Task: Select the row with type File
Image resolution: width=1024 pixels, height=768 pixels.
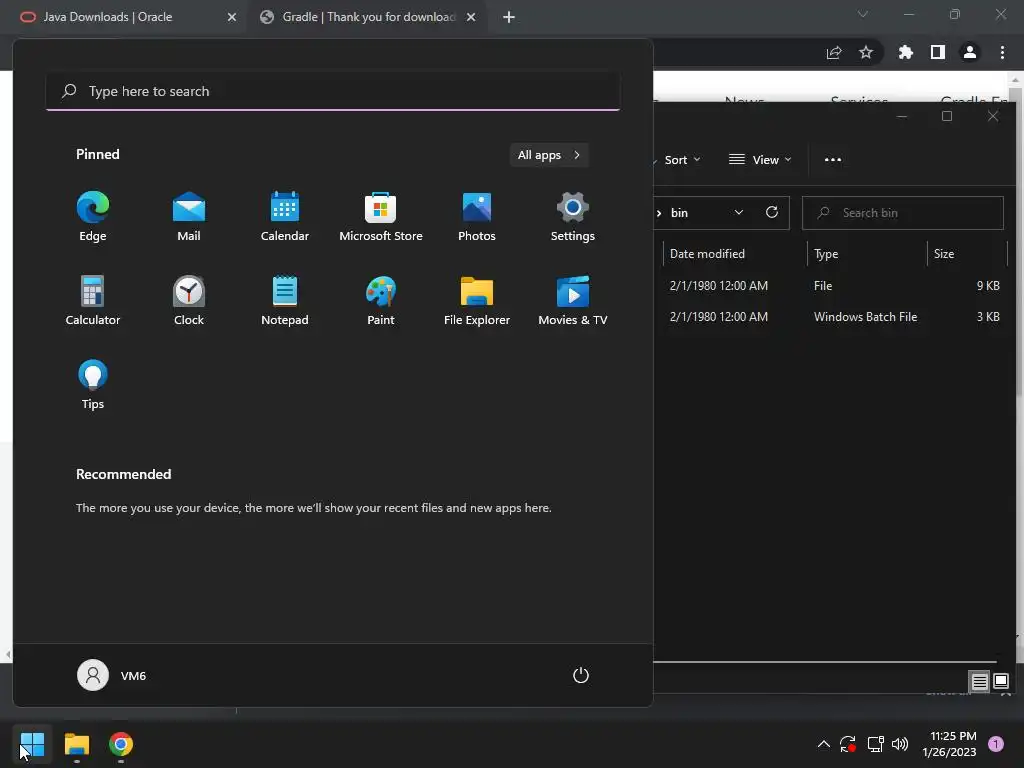Action: point(831,285)
